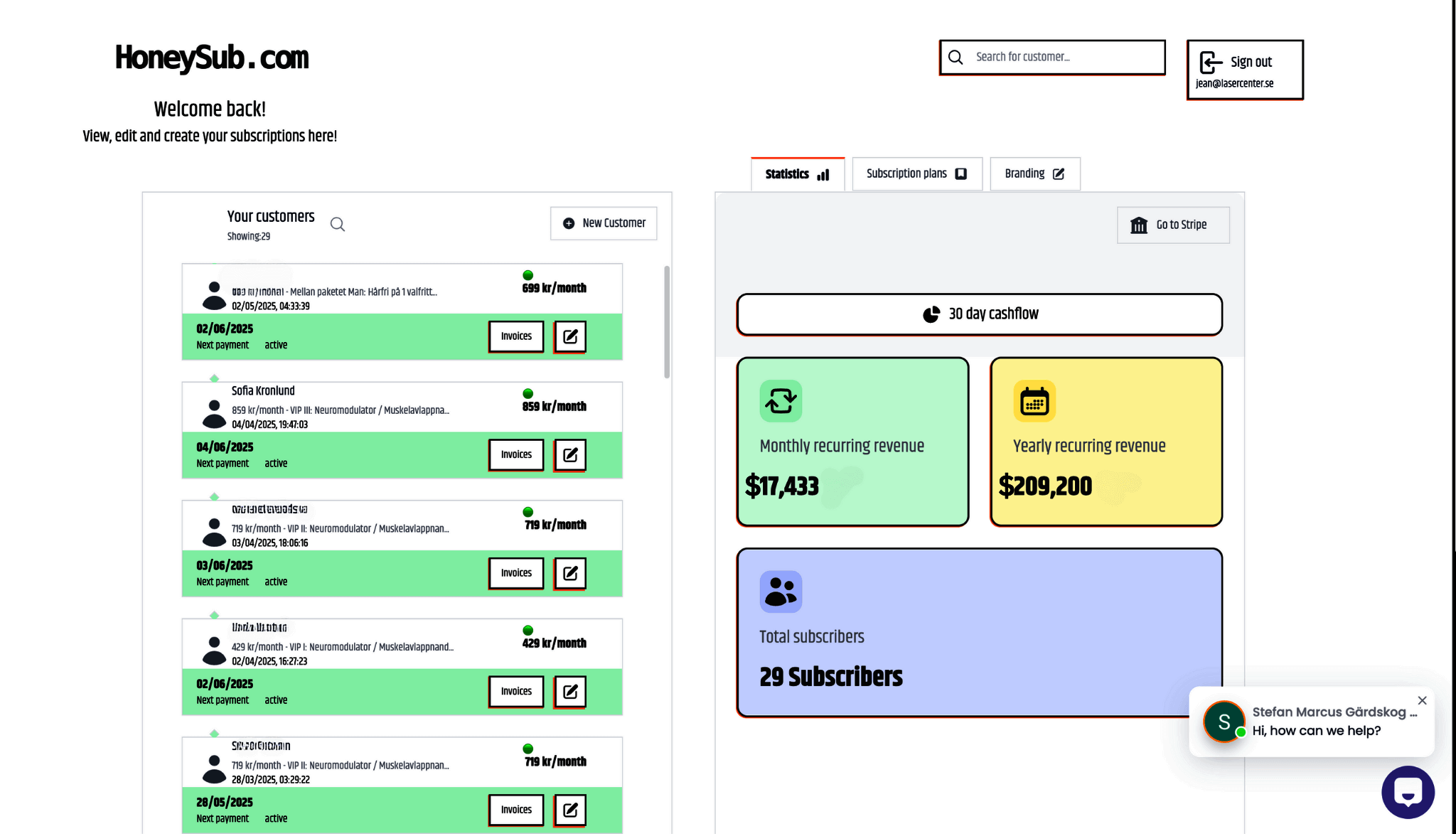Click the Sign out arrow icon

[1211, 63]
